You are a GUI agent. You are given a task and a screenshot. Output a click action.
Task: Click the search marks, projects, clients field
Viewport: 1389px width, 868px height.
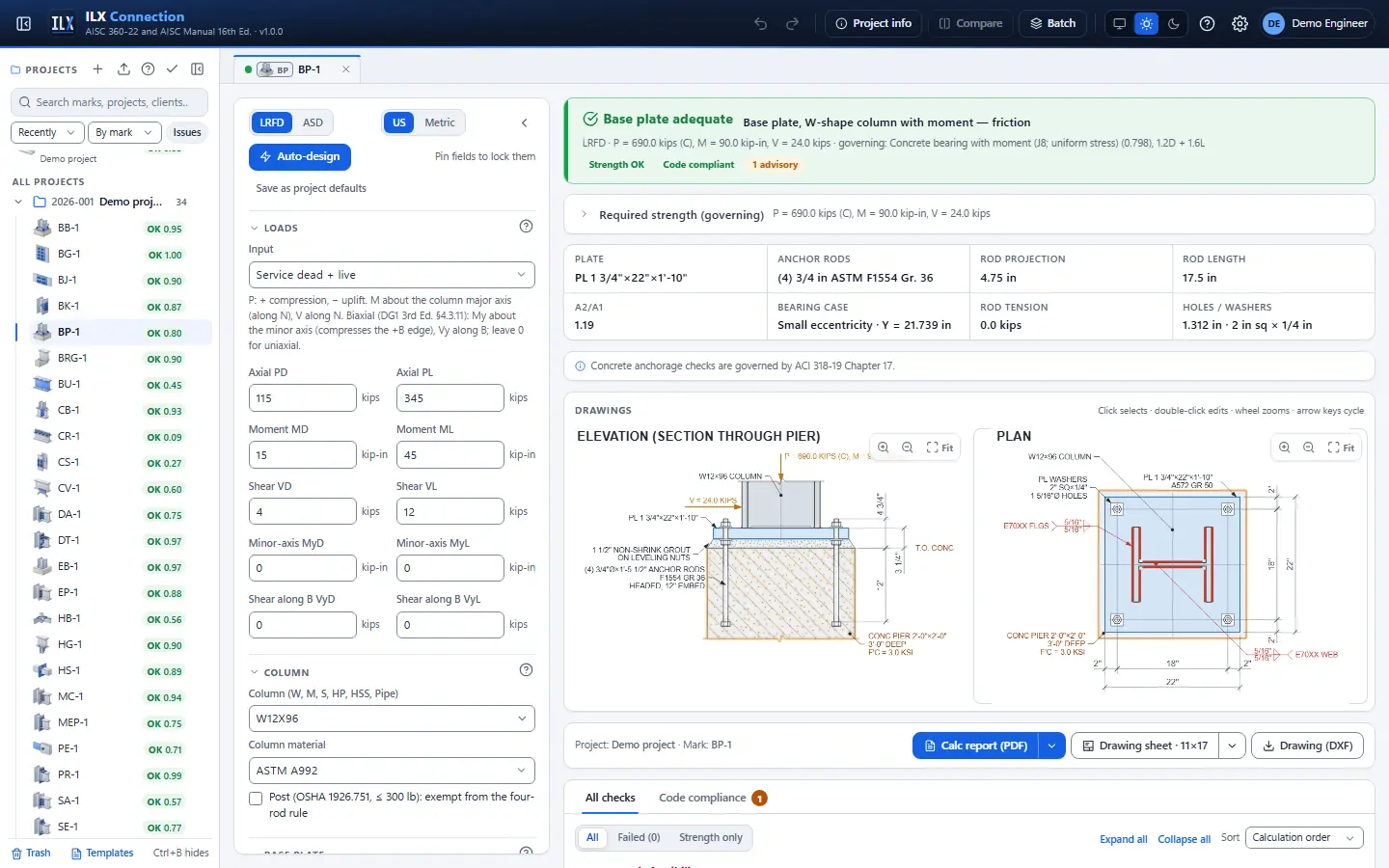111,102
